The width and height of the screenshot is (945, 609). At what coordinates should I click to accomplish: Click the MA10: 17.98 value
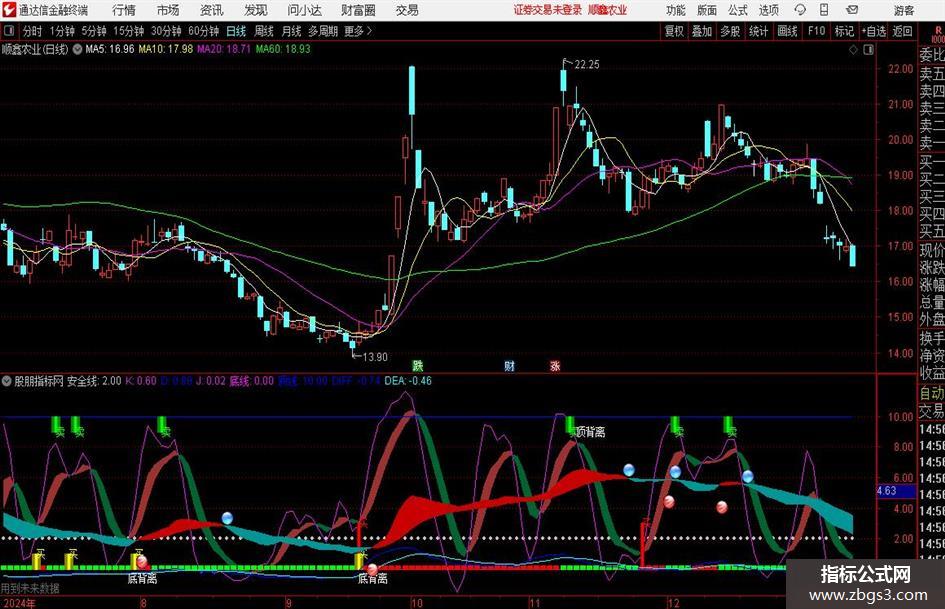pos(166,49)
